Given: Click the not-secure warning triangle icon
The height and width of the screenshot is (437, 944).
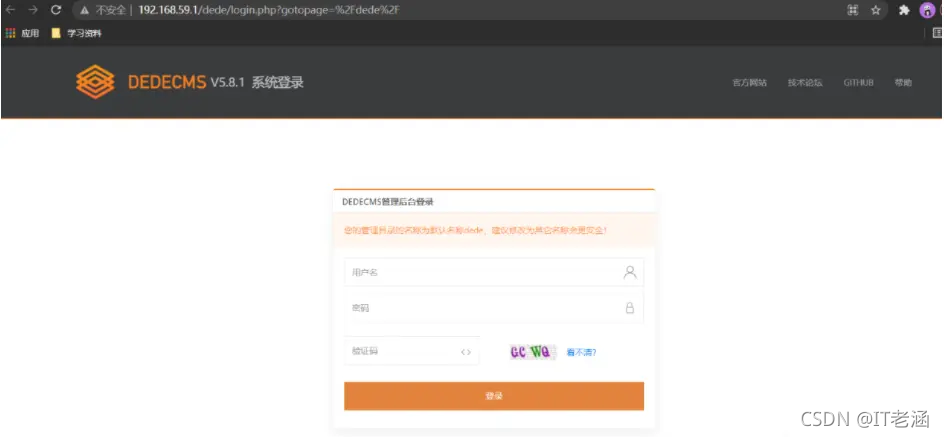Looking at the screenshot, I should tap(85, 10).
